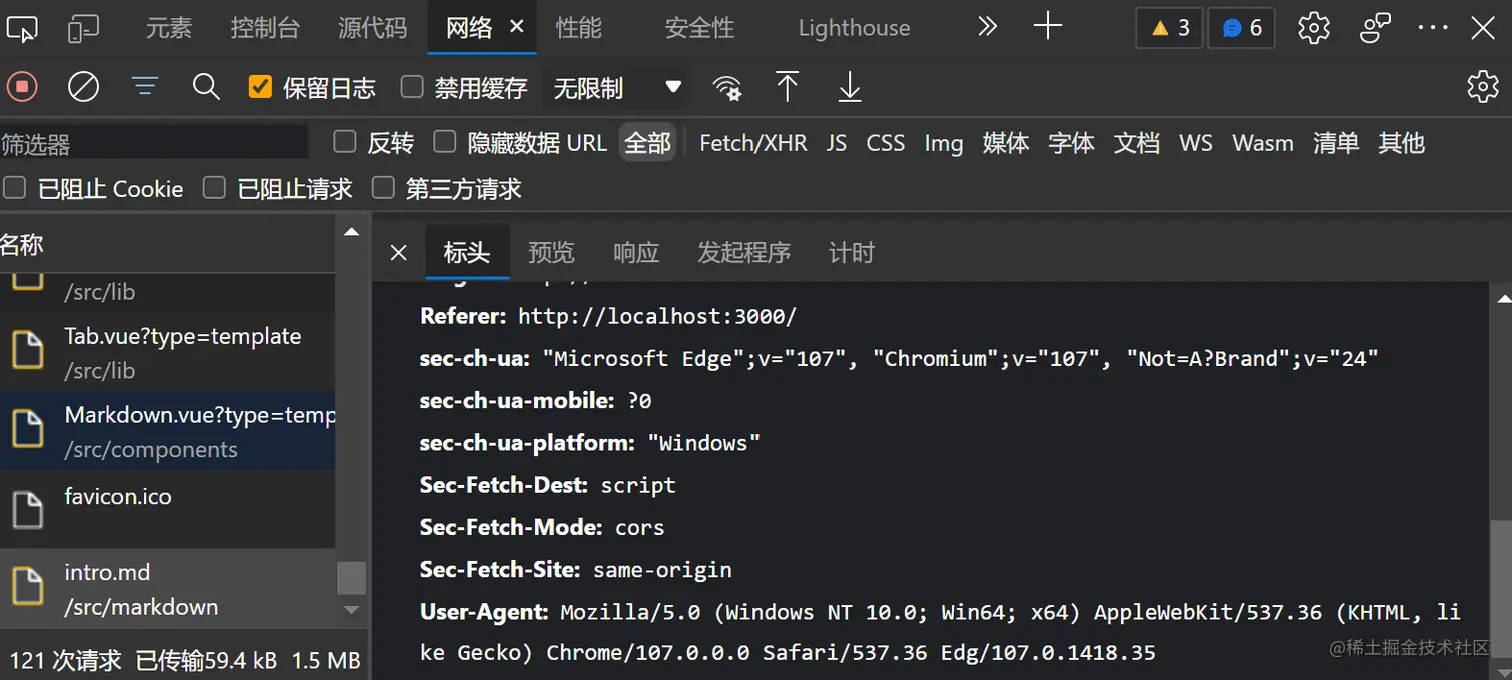The height and width of the screenshot is (680, 1512).
Task: Focus the 筛选器 filter input
Action: [x=154, y=144]
